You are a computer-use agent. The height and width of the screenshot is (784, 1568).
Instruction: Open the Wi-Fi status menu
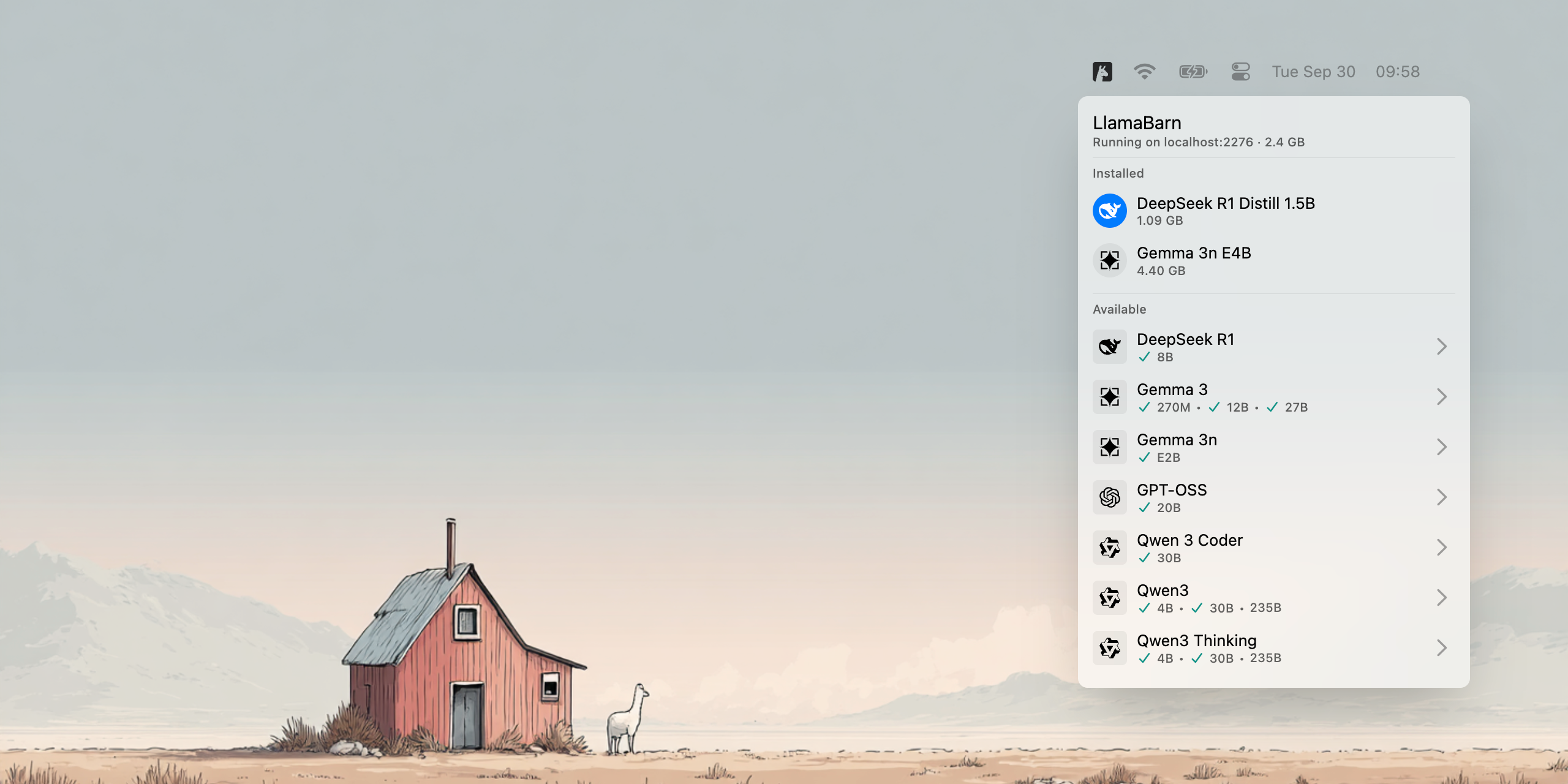[1144, 72]
